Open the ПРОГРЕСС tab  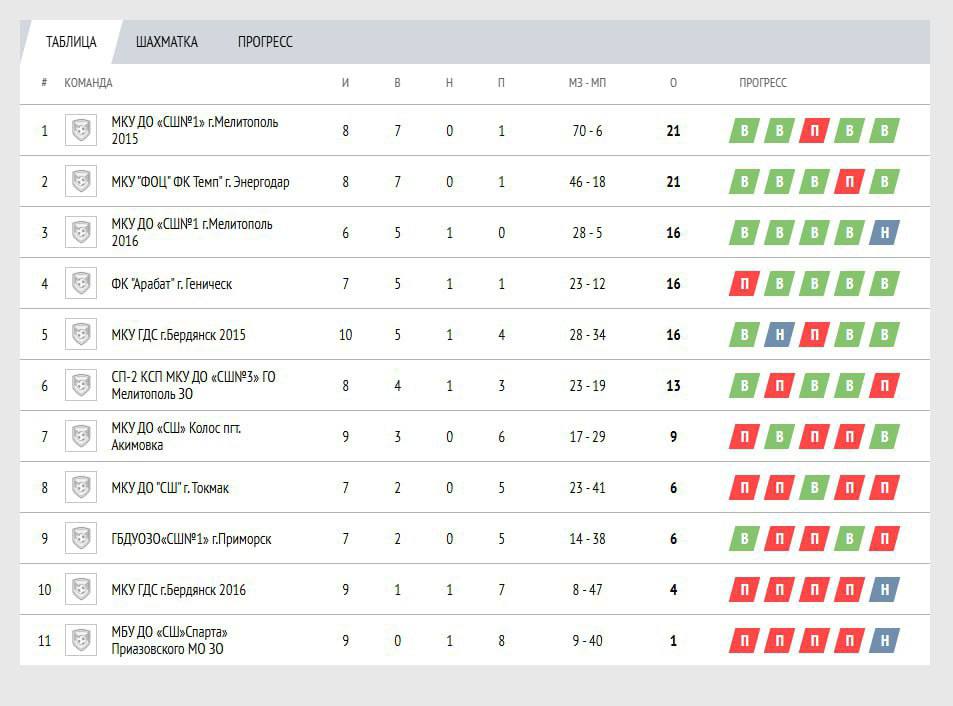tap(265, 42)
